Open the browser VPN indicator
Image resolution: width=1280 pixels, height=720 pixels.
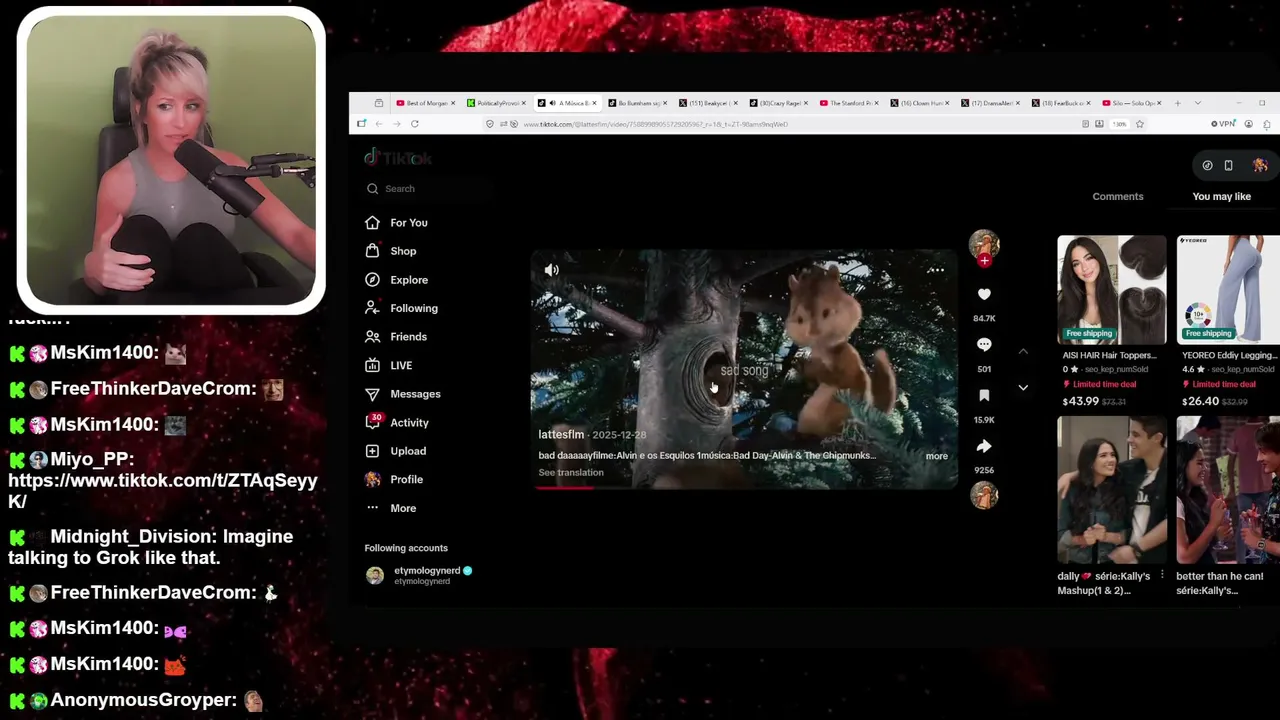coord(1223,124)
